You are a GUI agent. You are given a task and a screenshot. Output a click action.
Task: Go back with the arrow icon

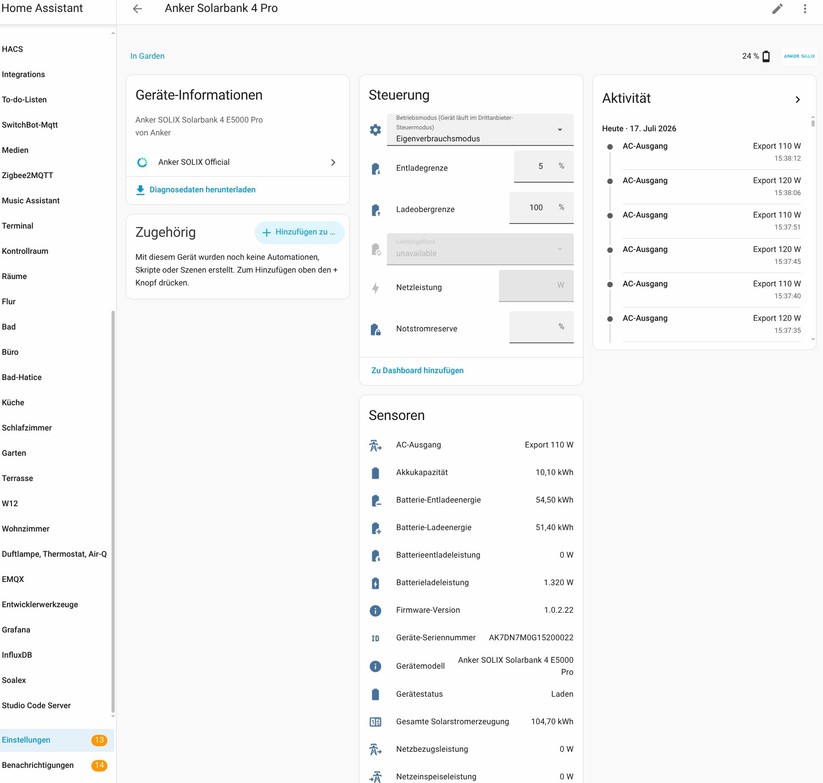point(138,8)
